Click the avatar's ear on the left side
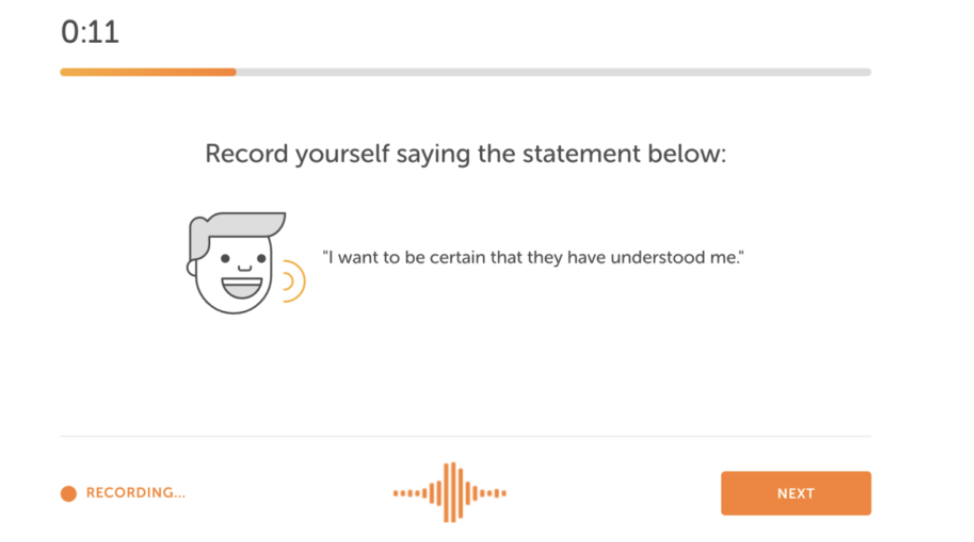The width and height of the screenshot is (974, 542). point(191,268)
